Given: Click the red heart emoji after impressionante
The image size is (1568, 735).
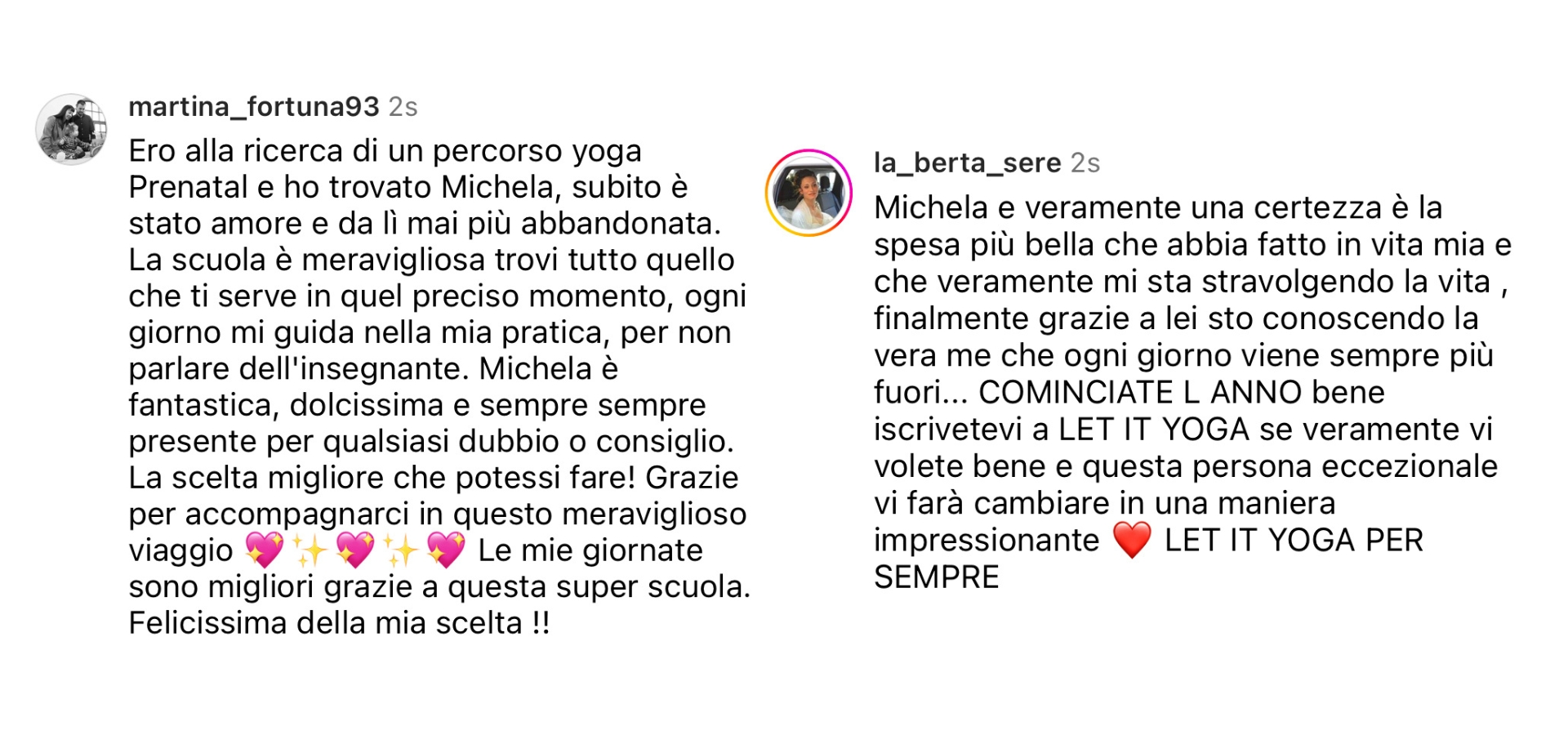Looking at the screenshot, I should tap(1132, 541).
